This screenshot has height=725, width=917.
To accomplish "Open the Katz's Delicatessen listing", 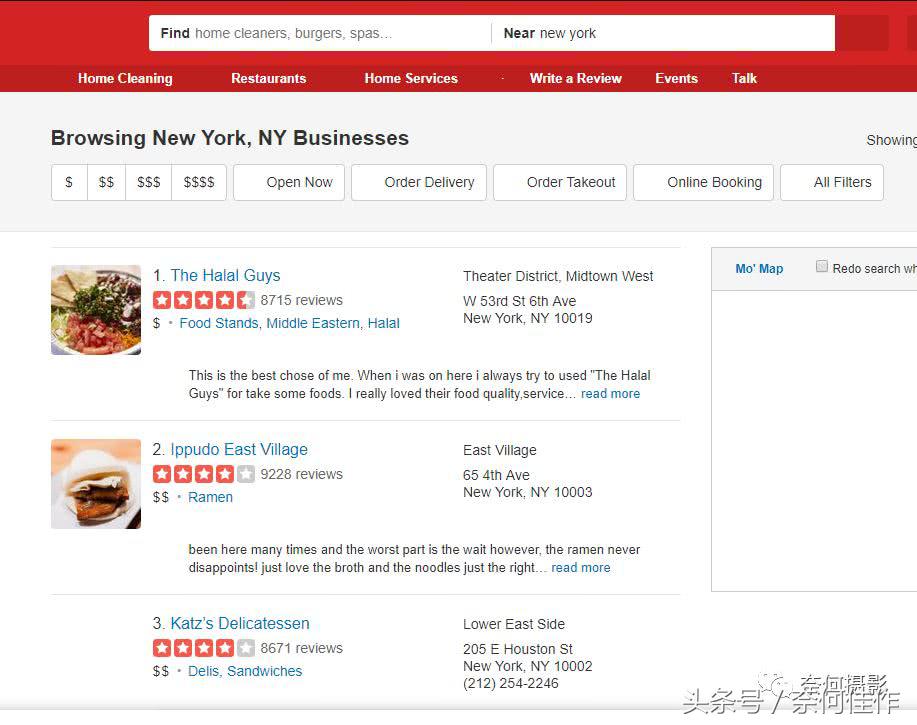I will pyautogui.click(x=240, y=623).
